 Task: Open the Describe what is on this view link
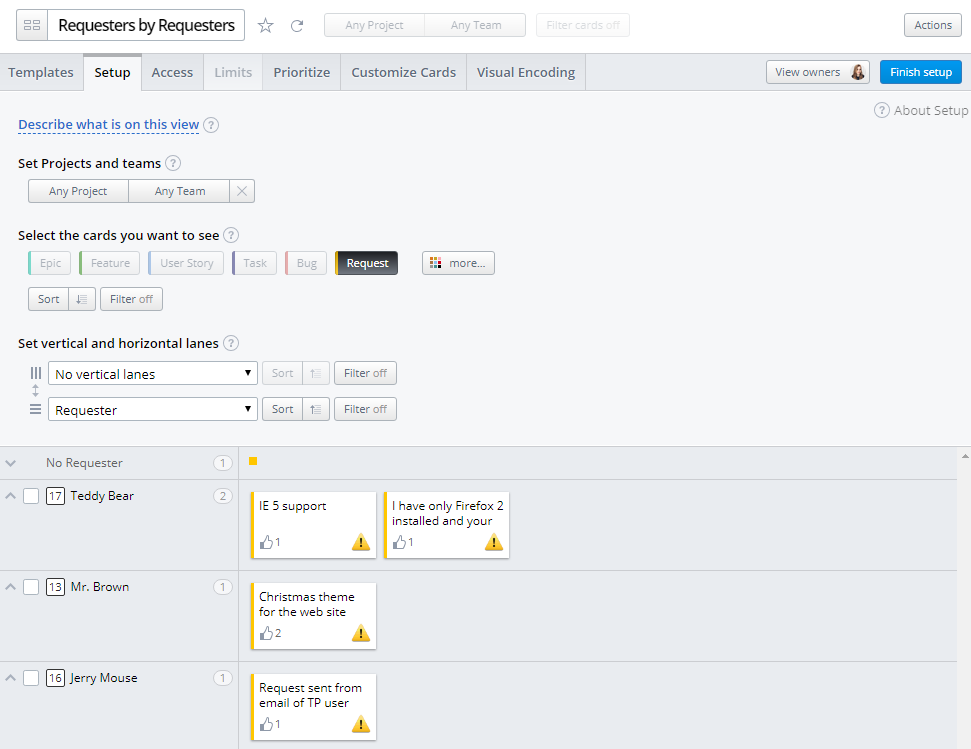click(108, 125)
